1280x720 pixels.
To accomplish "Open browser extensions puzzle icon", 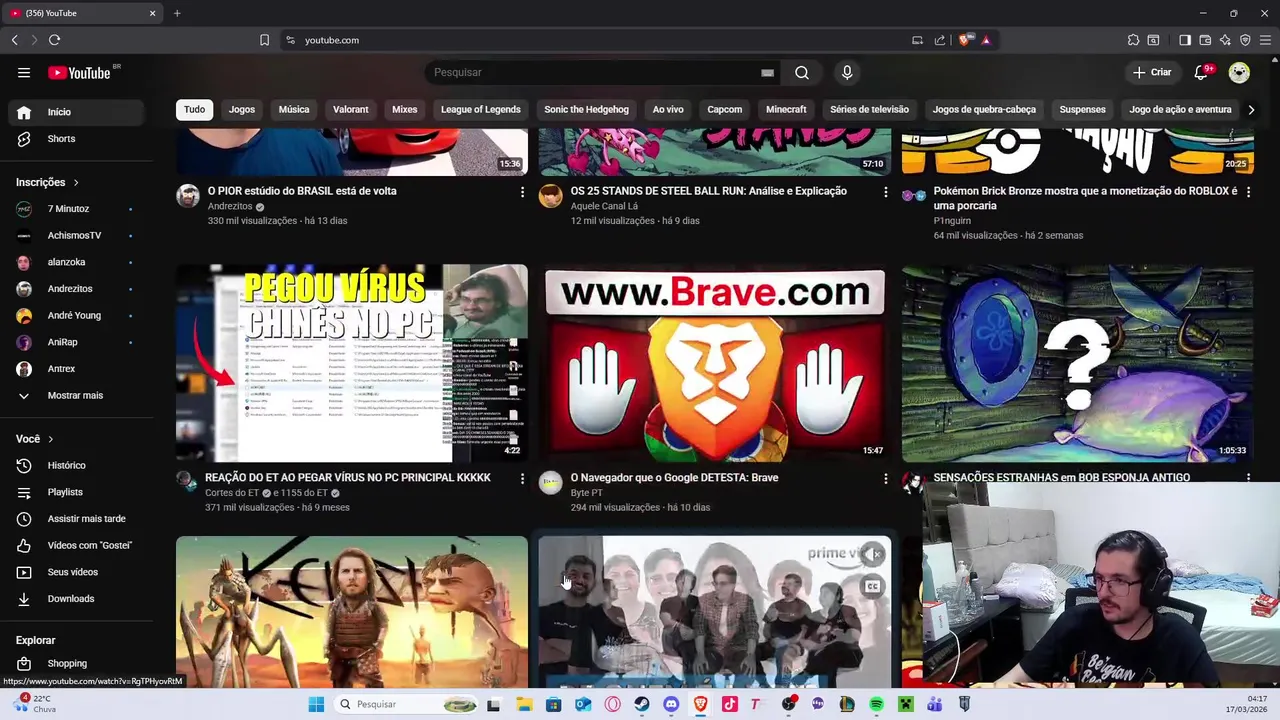I will coord(1133,40).
